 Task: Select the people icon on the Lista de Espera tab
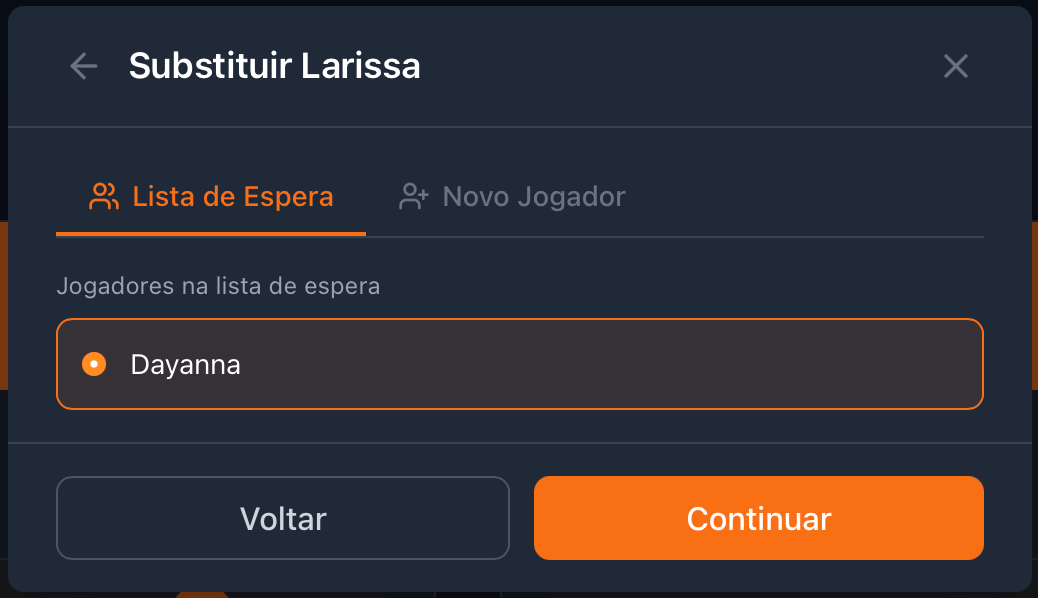[x=103, y=196]
